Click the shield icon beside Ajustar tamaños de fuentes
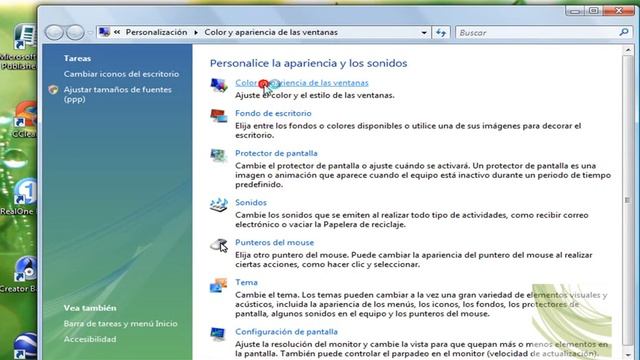This screenshot has width=640, height=360. click(x=53, y=90)
